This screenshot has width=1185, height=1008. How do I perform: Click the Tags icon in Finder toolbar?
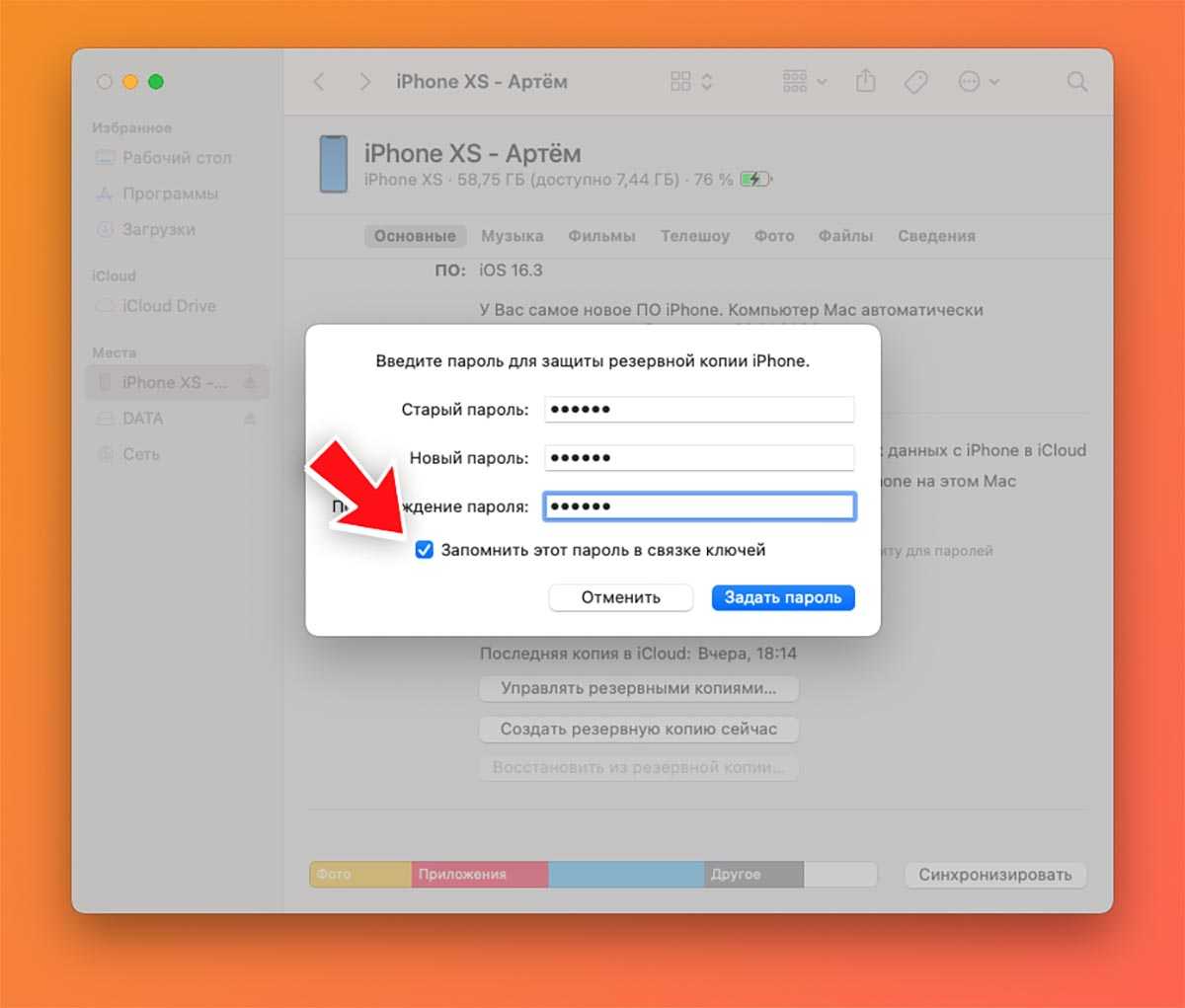pyautogui.click(x=916, y=82)
